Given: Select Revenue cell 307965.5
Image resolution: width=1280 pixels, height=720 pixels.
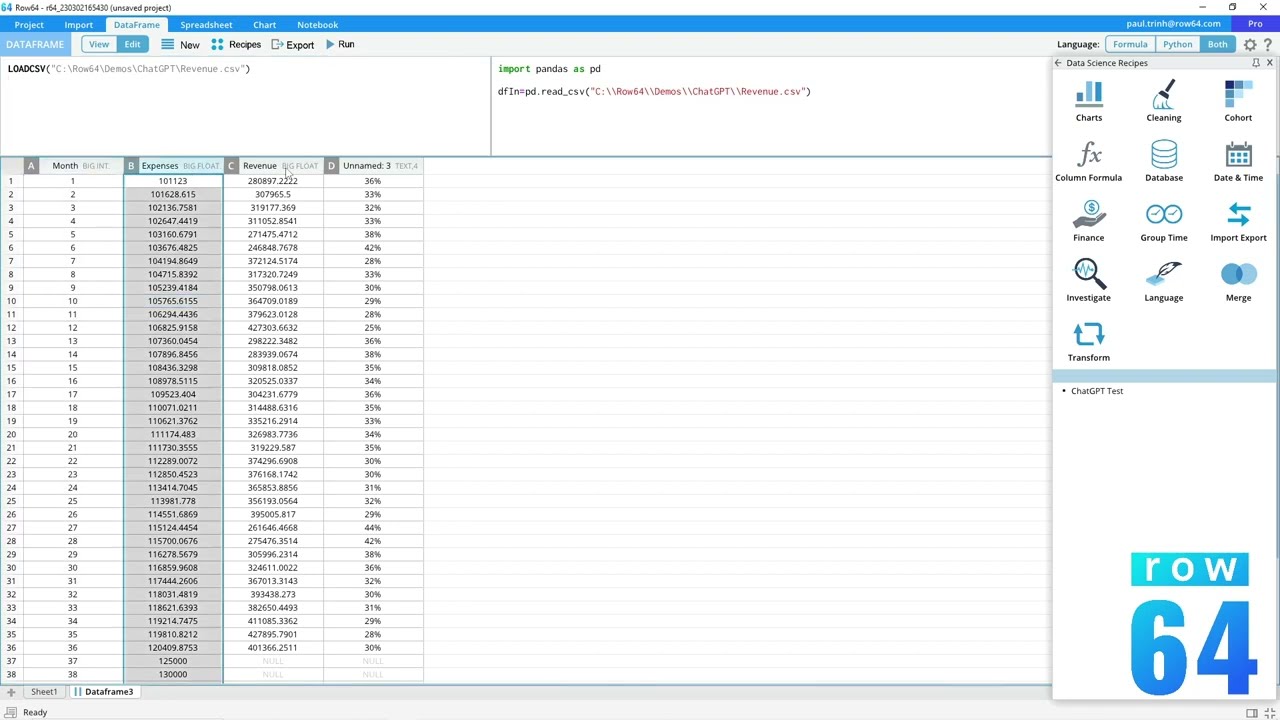Looking at the screenshot, I should [x=273, y=194].
